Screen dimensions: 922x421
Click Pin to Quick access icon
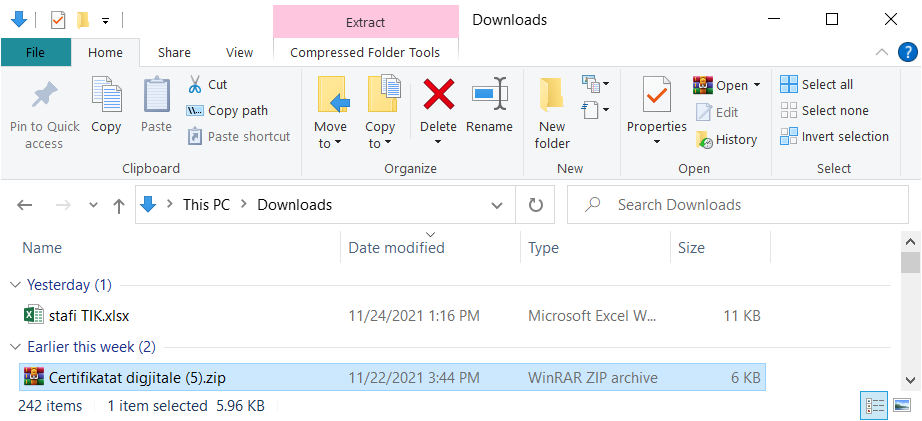click(x=45, y=96)
